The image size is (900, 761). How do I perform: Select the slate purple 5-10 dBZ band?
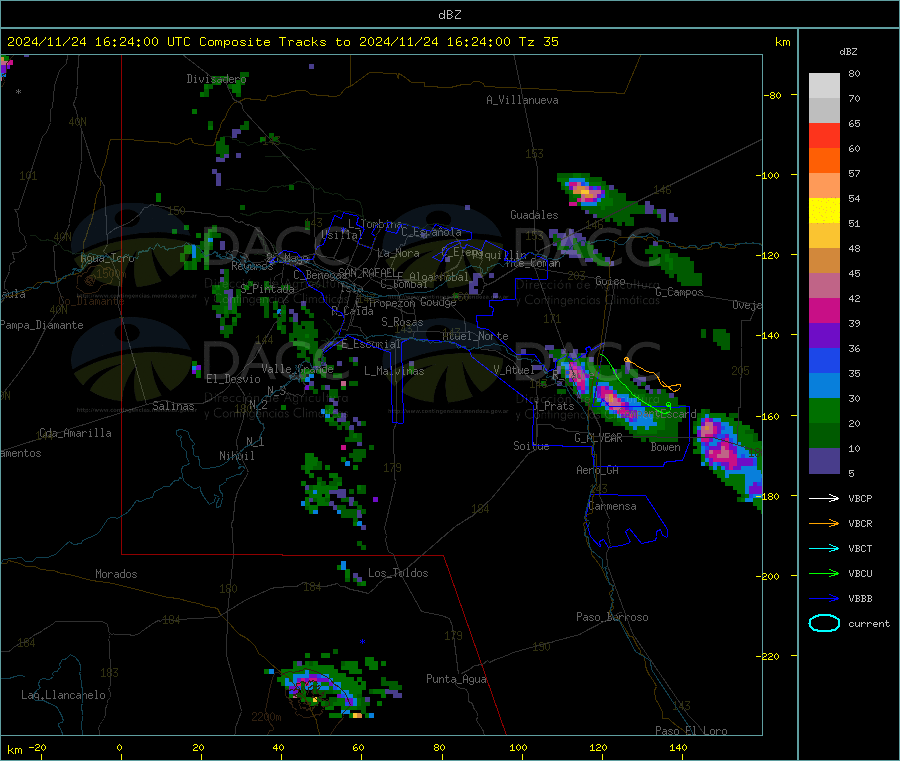[824, 461]
